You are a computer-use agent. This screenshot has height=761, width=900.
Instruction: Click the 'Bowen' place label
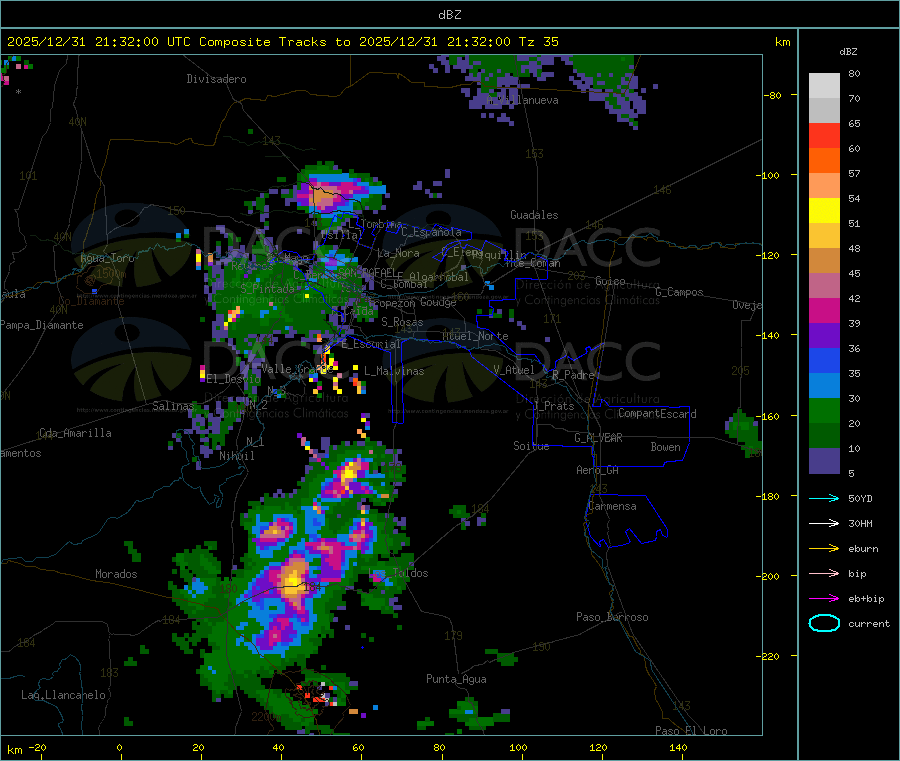click(665, 447)
